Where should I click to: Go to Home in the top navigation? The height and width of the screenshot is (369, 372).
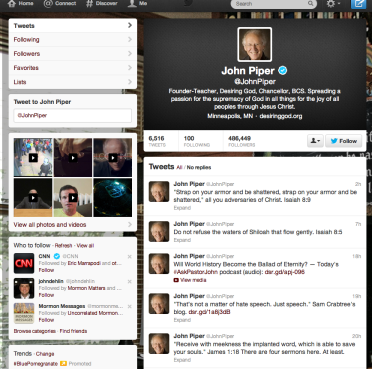coord(20,3)
